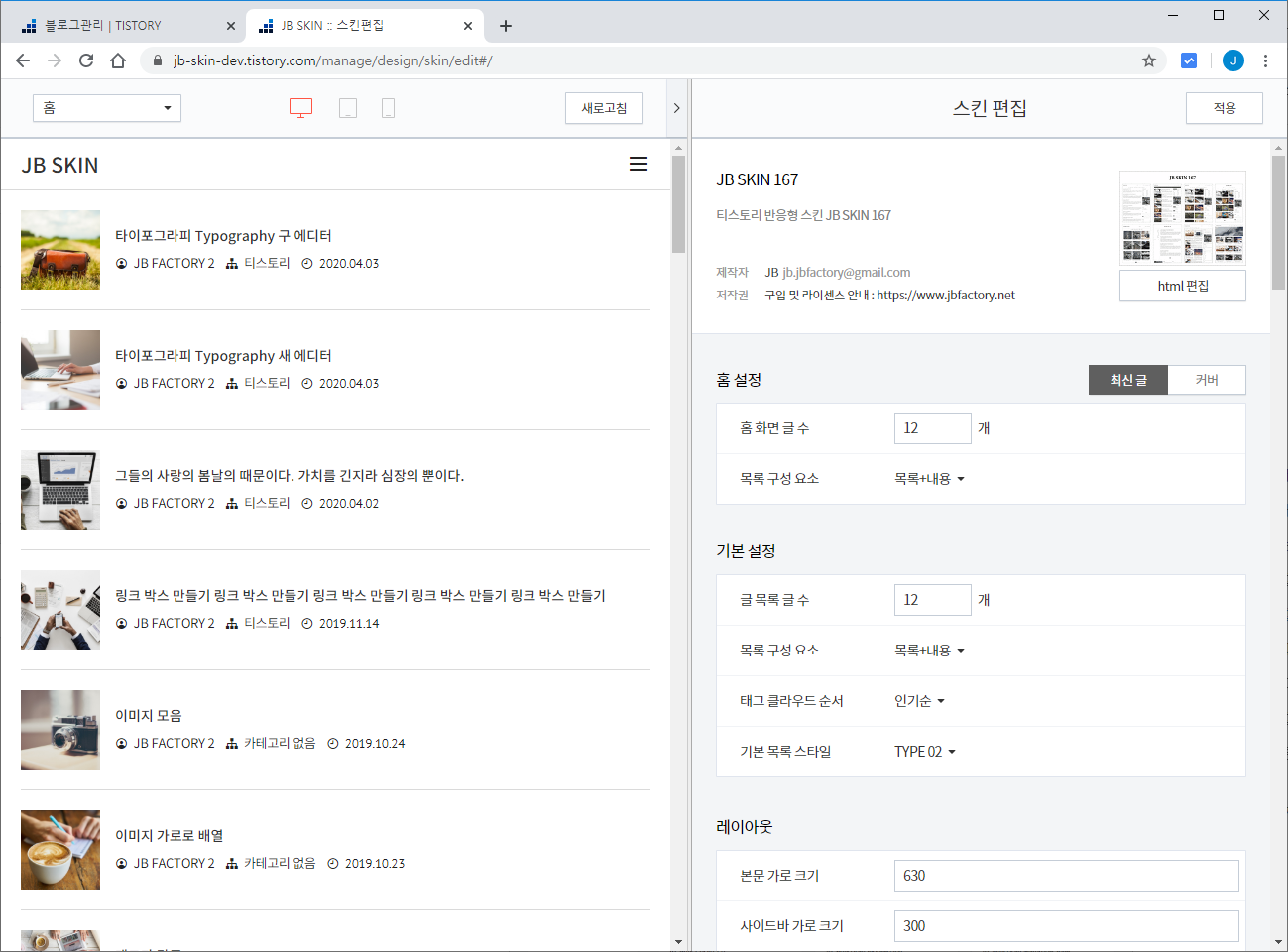Click the 티스토리 category of 2020.04.02 post
The image size is (1288, 952).
267,503
